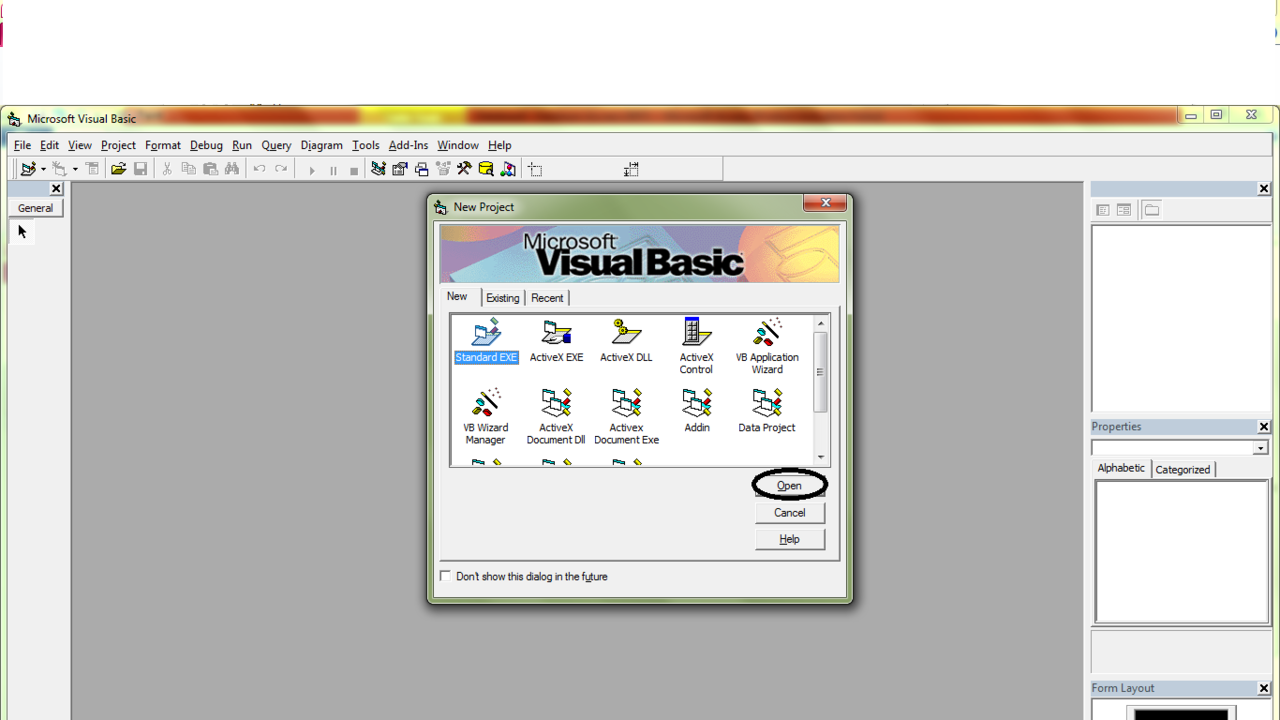Viewport: 1280px width, 720px height.
Task: Click the Open button in New Project
Action: pyautogui.click(x=789, y=486)
